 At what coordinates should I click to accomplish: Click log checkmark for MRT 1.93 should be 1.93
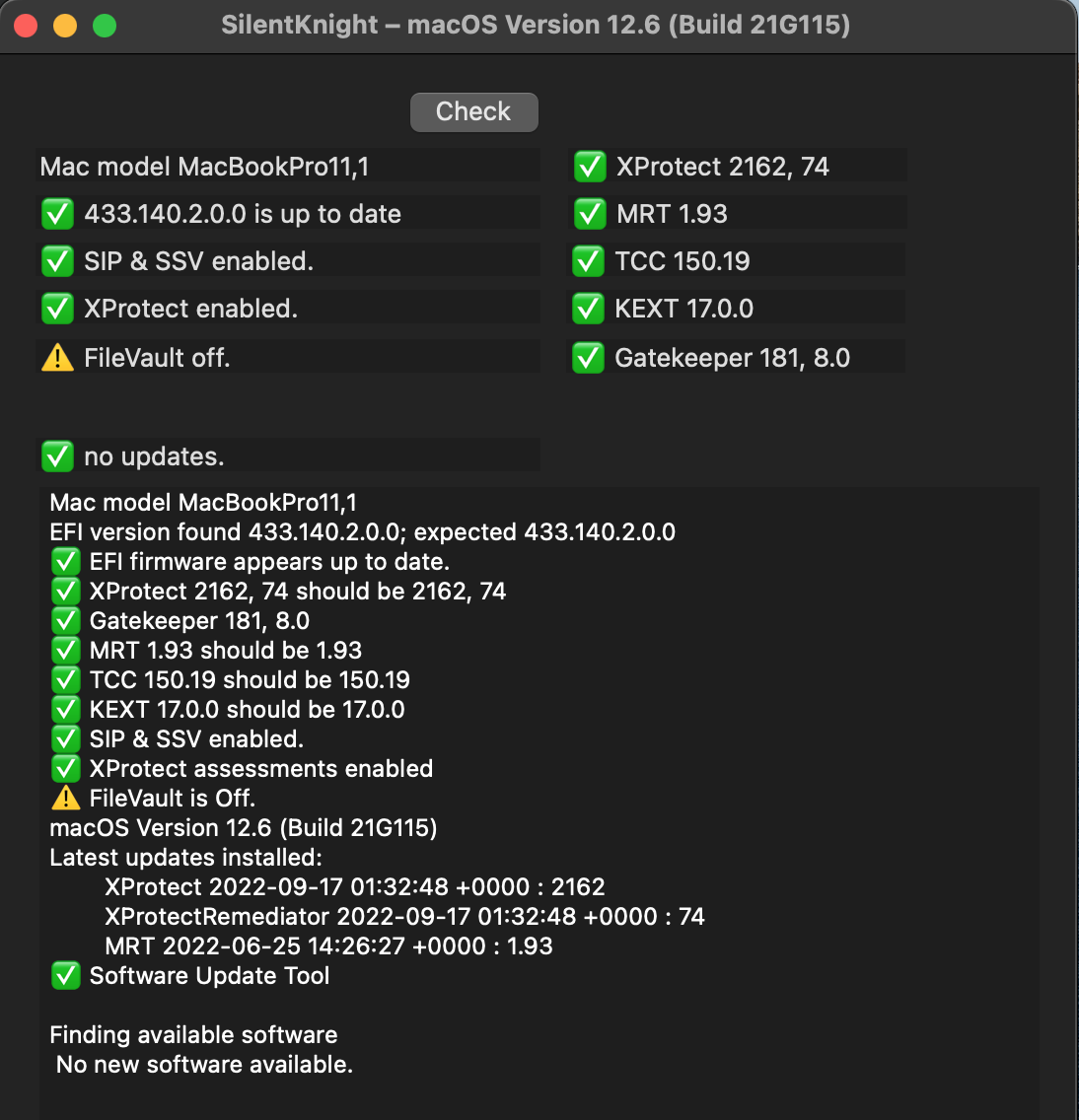coord(66,650)
